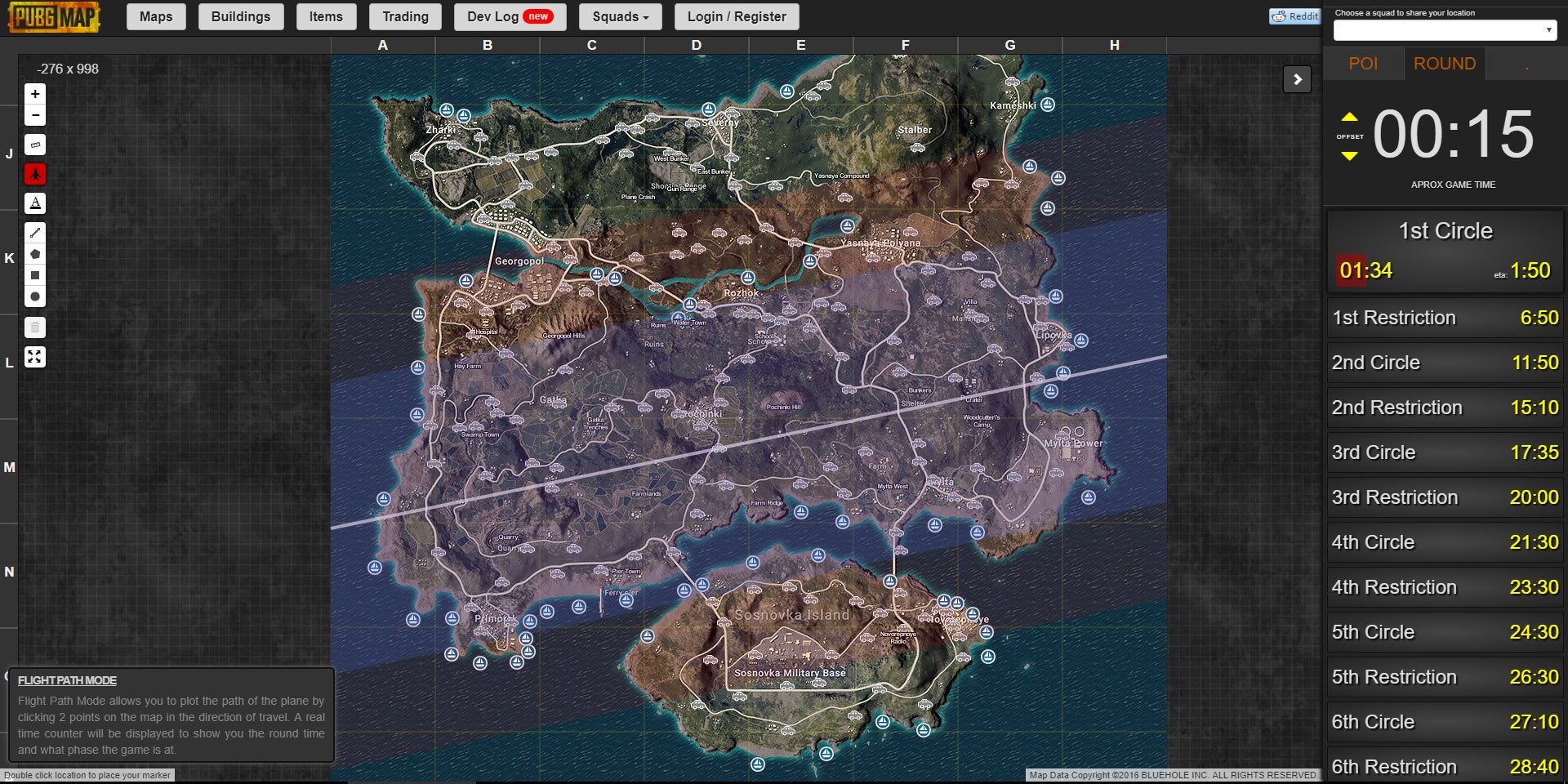The width and height of the screenshot is (1568, 784).
Task: Click the boat spawn icon right of Lipovka
Action: [1081, 341]
